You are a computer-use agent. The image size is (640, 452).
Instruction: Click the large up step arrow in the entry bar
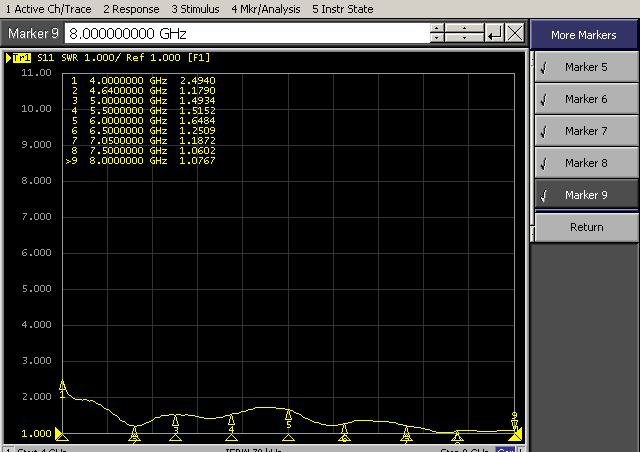(x=464, y=28)
